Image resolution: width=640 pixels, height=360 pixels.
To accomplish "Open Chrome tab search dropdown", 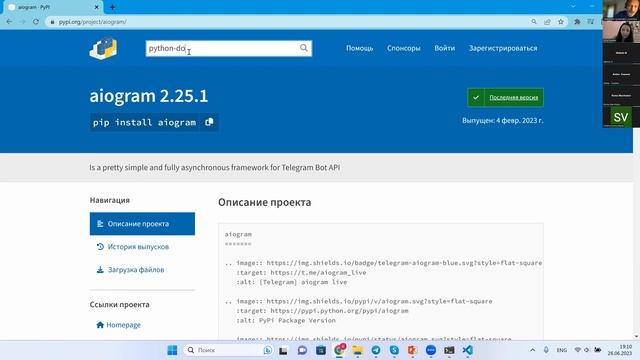I will (573, 7).
